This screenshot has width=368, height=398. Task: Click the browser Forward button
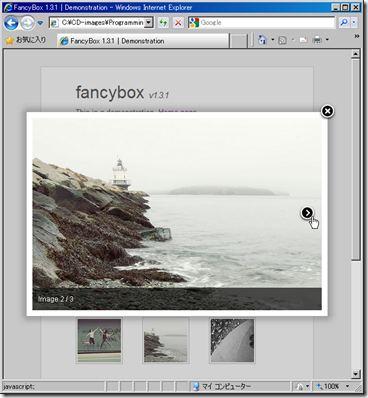point(27,23)
